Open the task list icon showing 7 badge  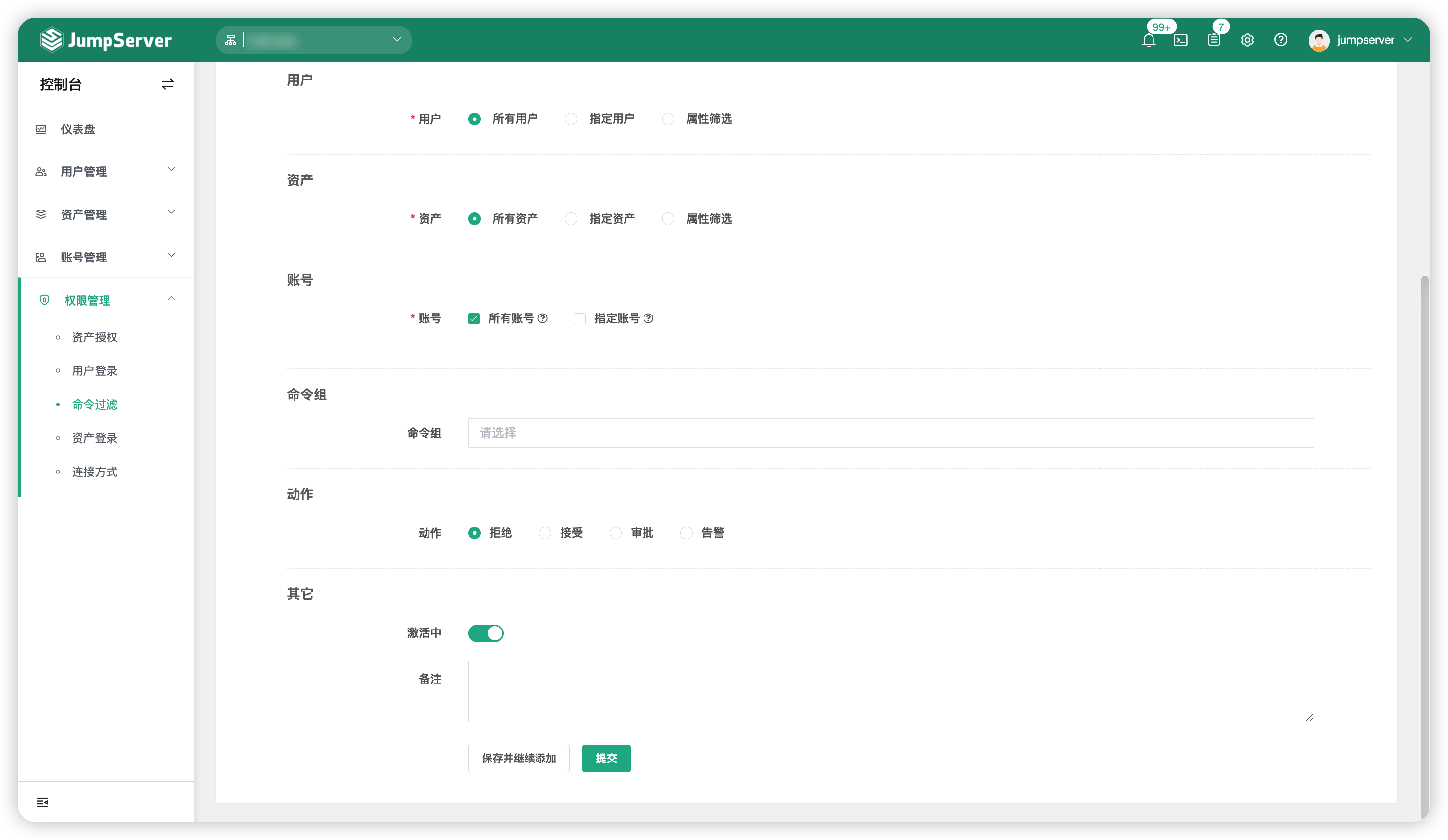(x=1213, y=40)
